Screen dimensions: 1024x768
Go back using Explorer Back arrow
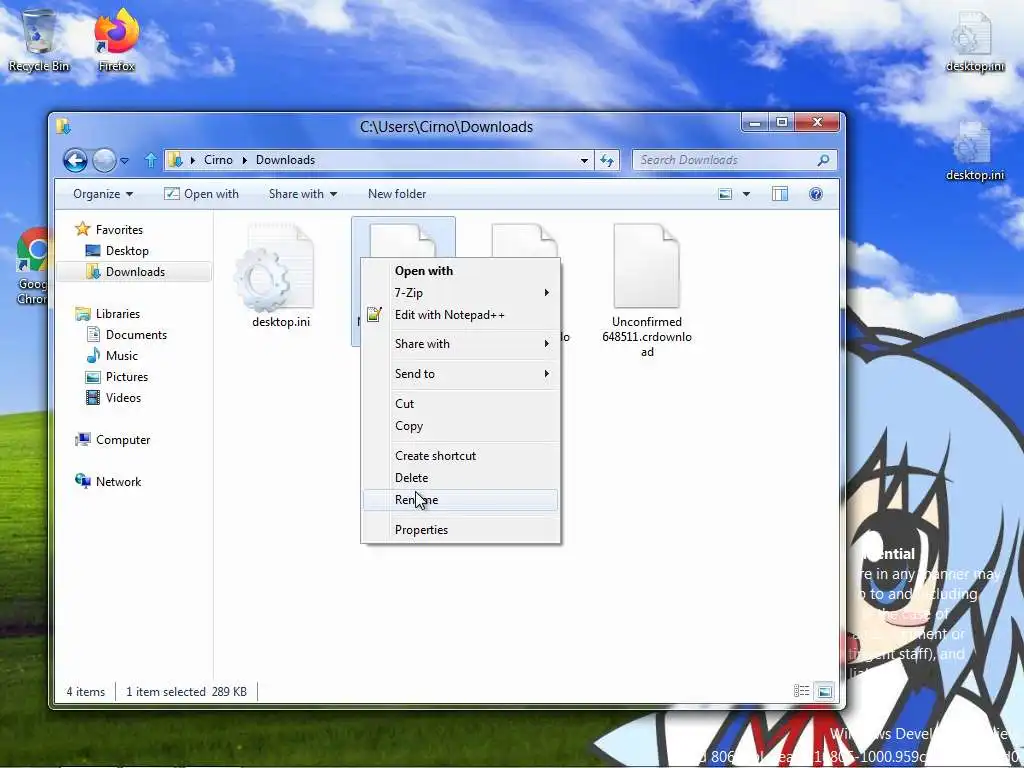pos(75,160)
